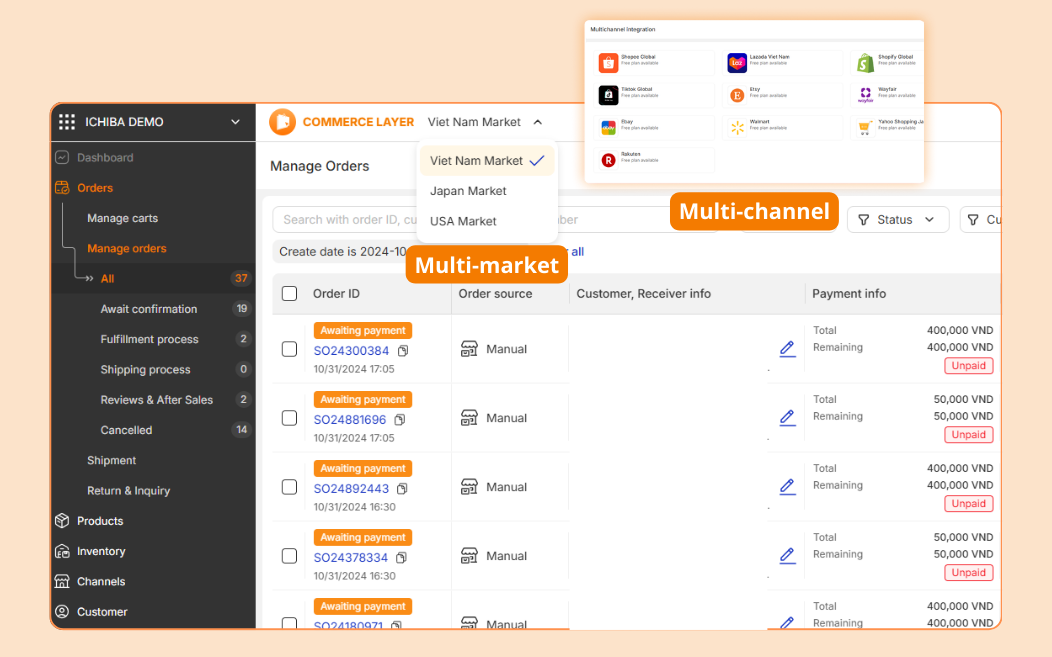The height and width of the screenshot is (657, 1052).
Task: Edit receiver info for order SO24881696
Action: pos(788,417)
